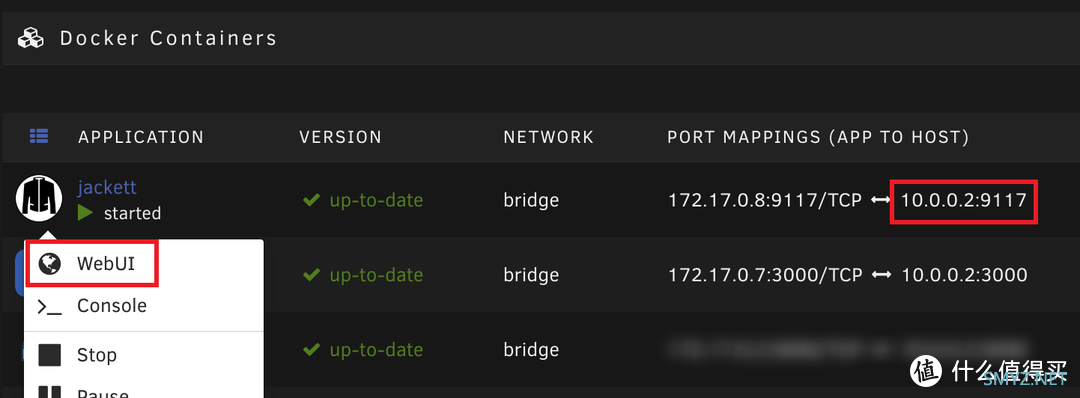Click green checkmark in jackett version column
The width and height of the screenshot is (1080, 398).
coord(312,200)
